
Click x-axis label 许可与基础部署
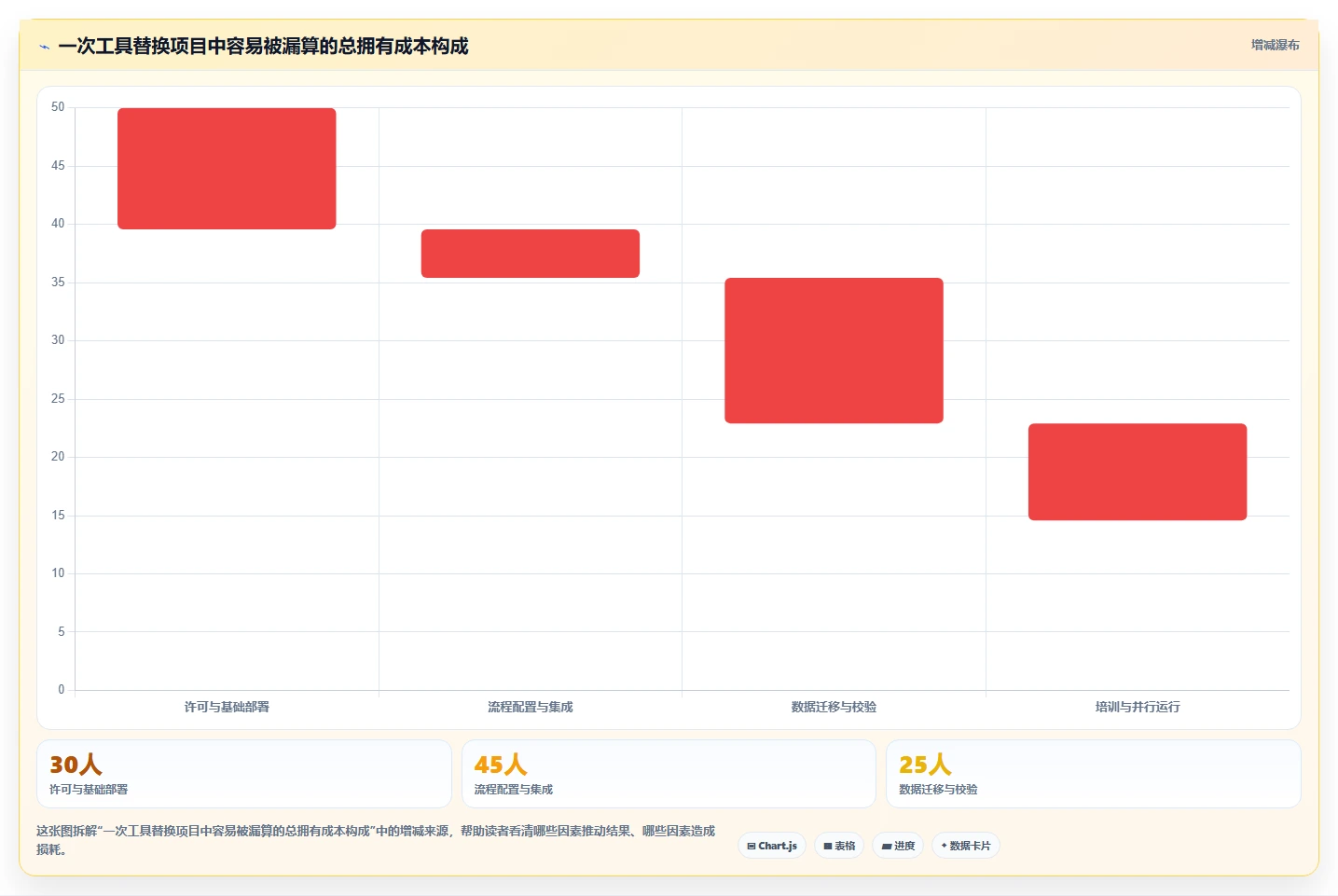227,707
